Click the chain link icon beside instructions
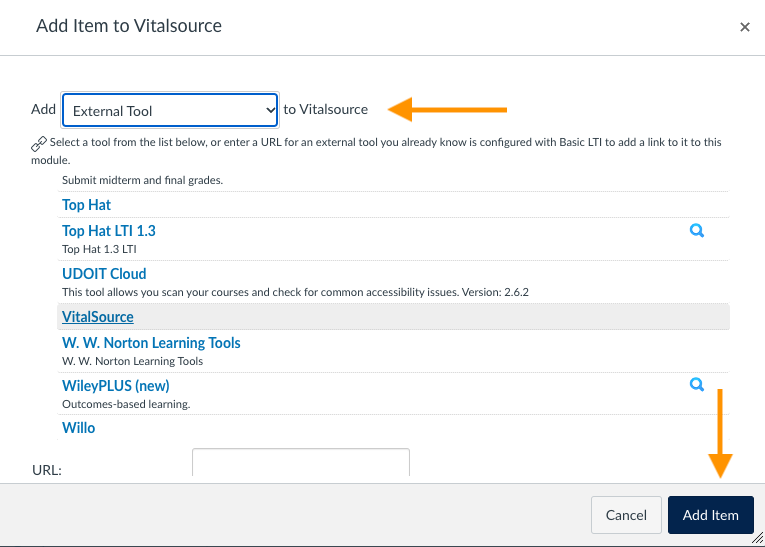Image resolution: width=765 pixels, height=547 pixels. 39,143
